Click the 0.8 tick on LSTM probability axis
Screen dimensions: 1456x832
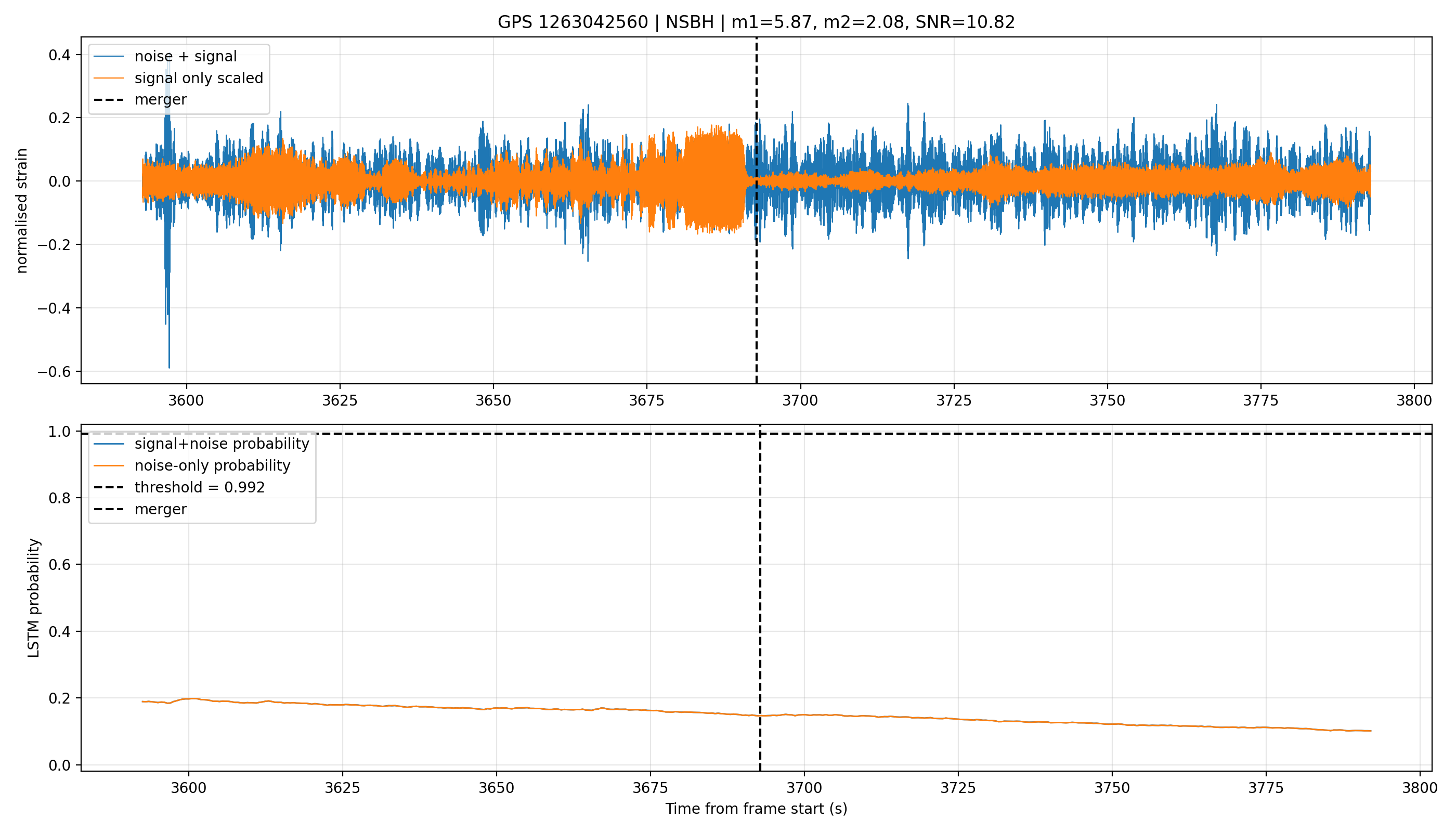(x=60, y=498)
